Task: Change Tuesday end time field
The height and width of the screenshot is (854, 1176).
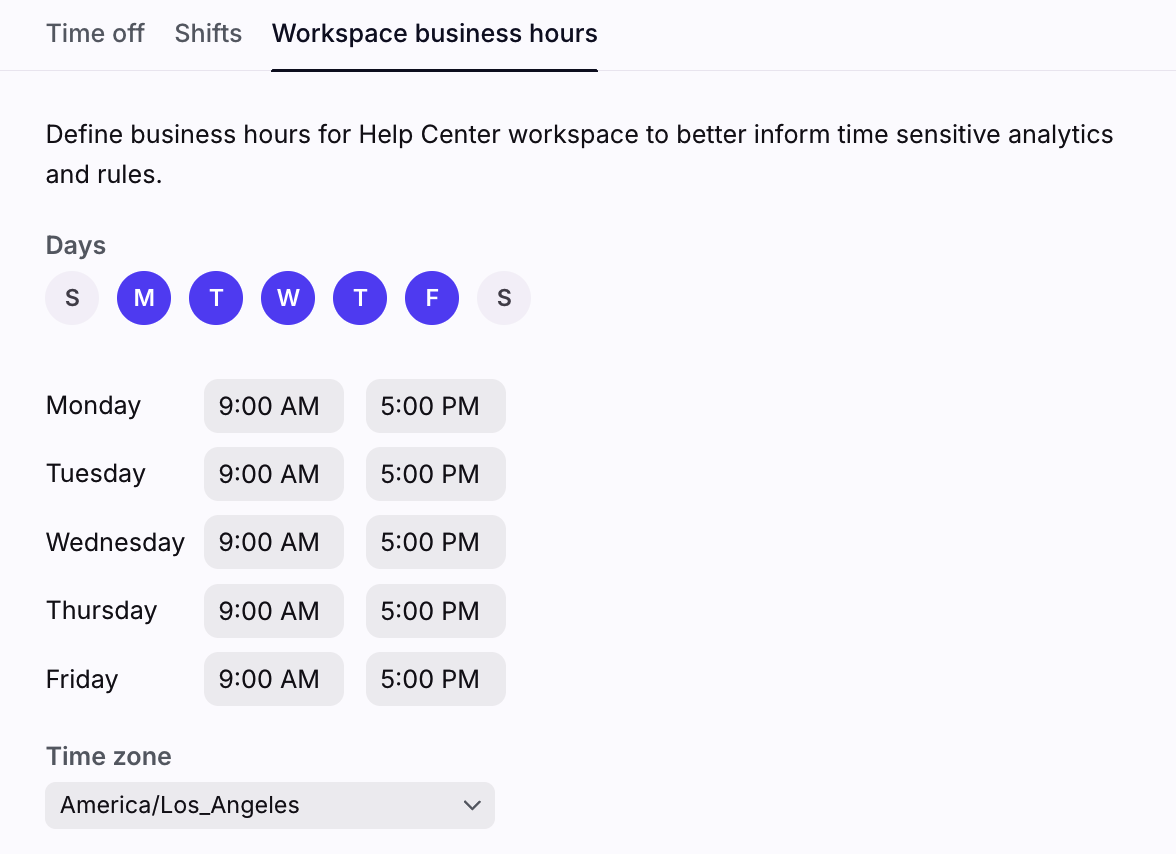Action: pyautogui.click(x=435, y=474)
